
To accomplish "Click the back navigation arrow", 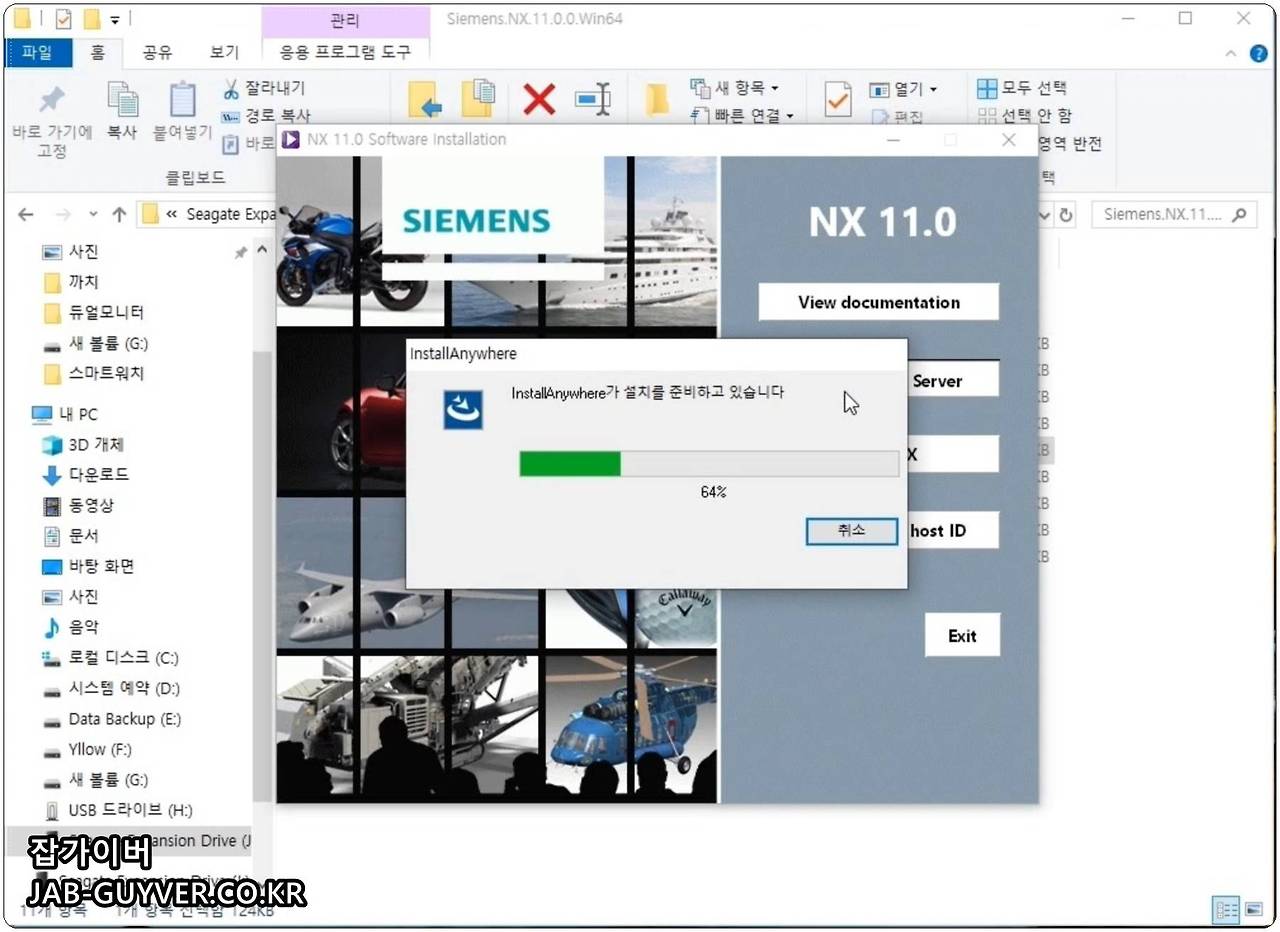I will click(24, 214).
